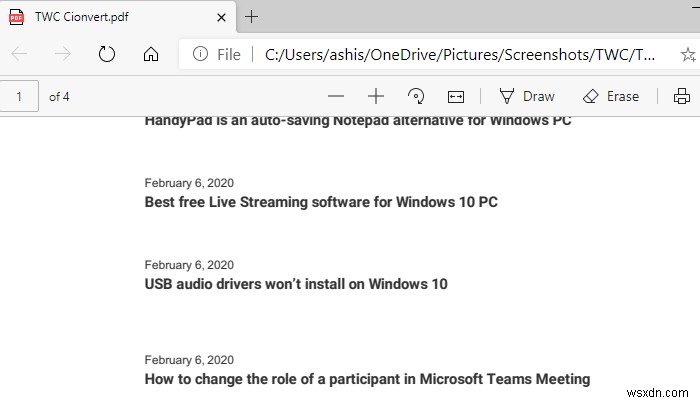Switch to the TWC Cionvert.pdf tab
This screenshot has width=700, height=403.
(90, 16)
